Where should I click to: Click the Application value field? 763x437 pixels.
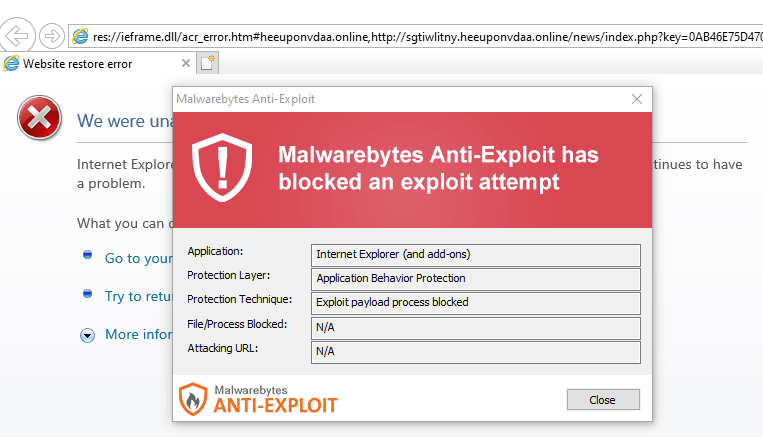click(x=476, y=255)
